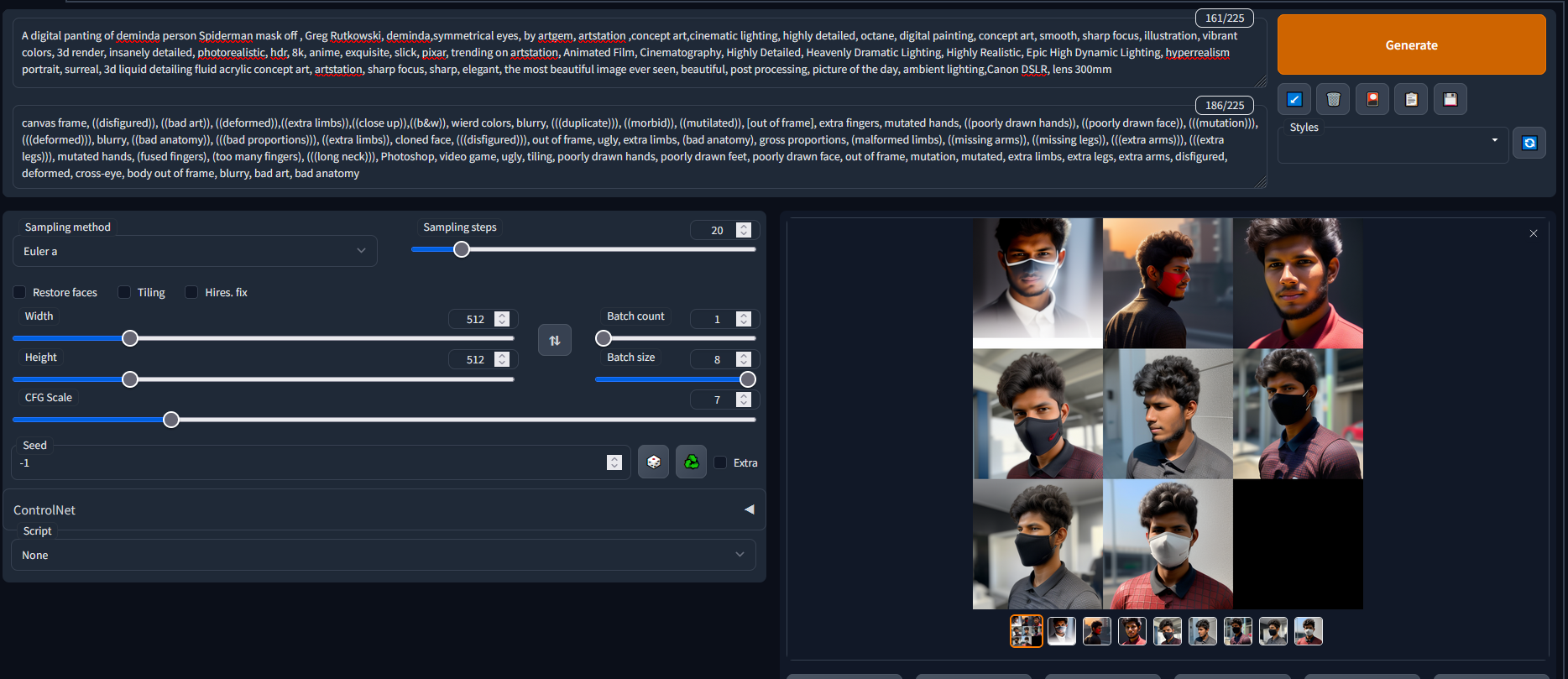Close the image gallery preview

(1534, 233)
